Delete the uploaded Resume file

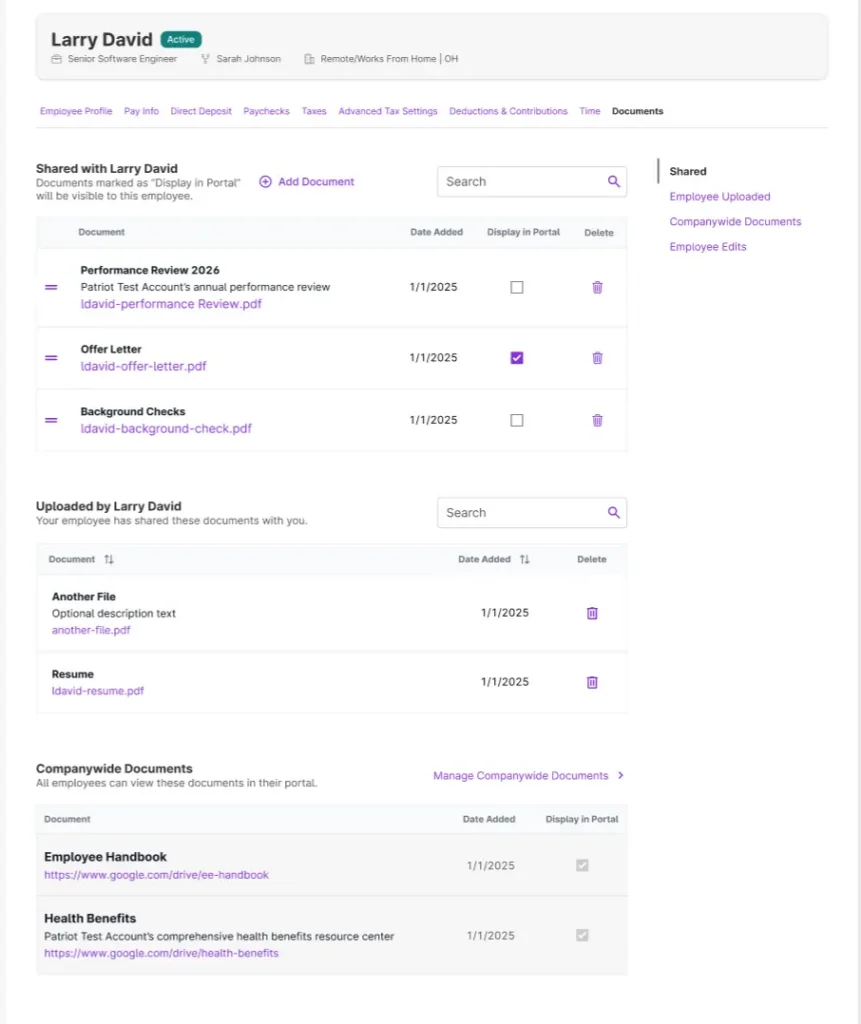pos(592,682)
